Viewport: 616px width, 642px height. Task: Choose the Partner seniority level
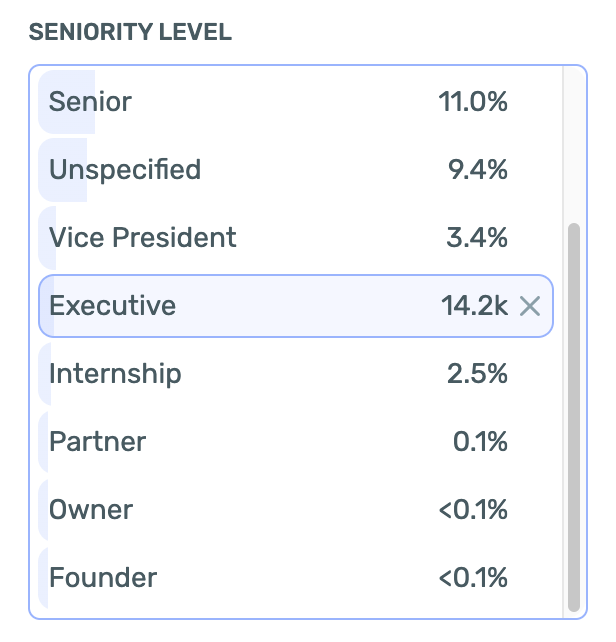97,442
